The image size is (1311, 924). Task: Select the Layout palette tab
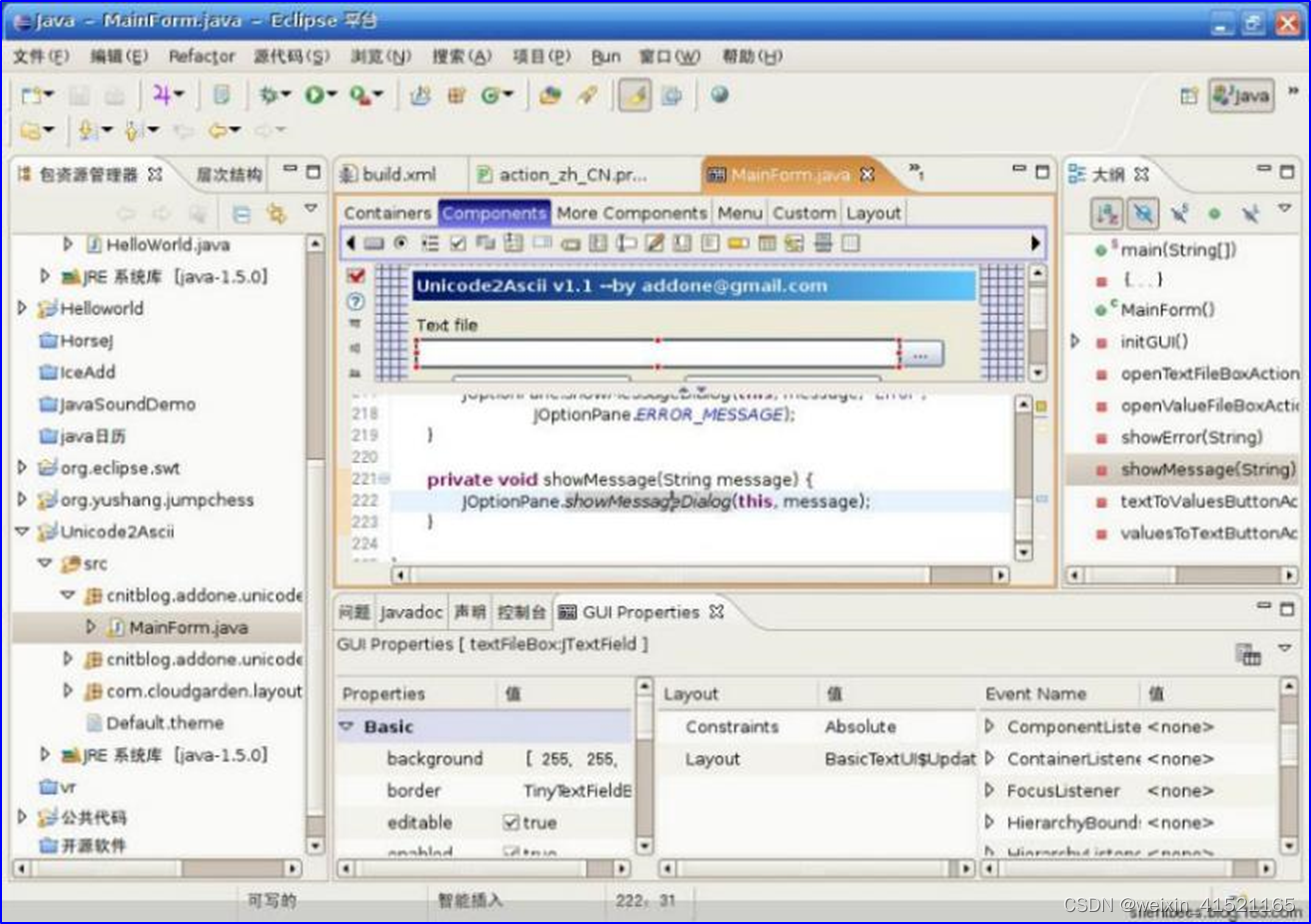tap(874, 213)
